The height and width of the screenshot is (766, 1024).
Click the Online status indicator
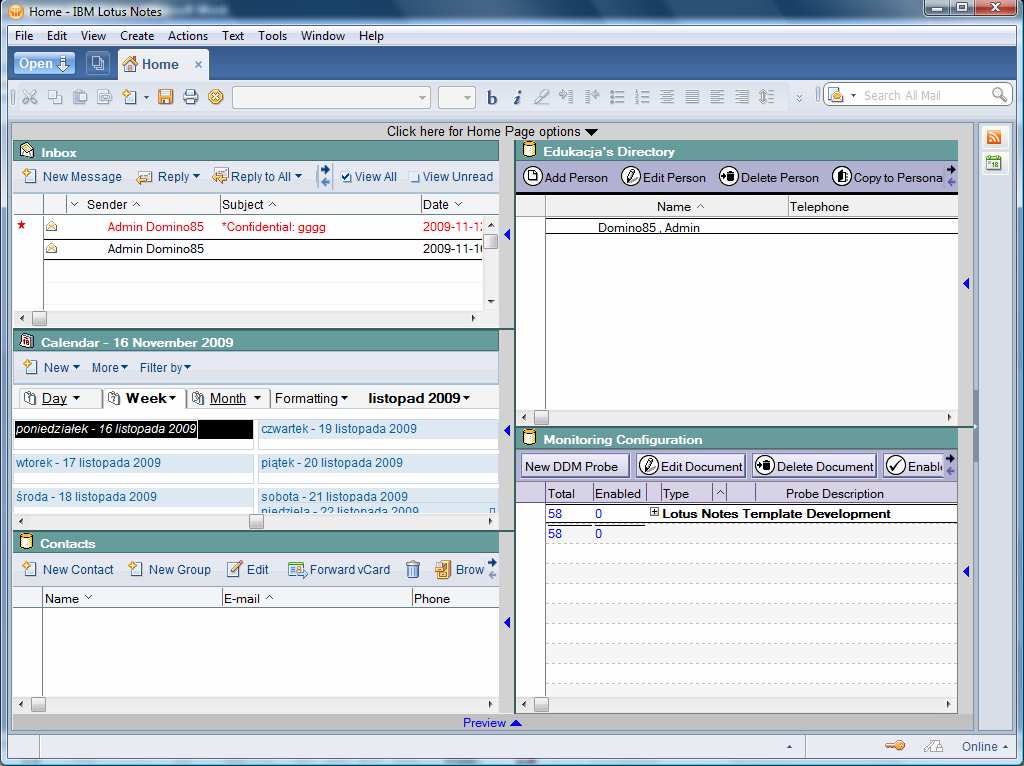tap(984, 746)
